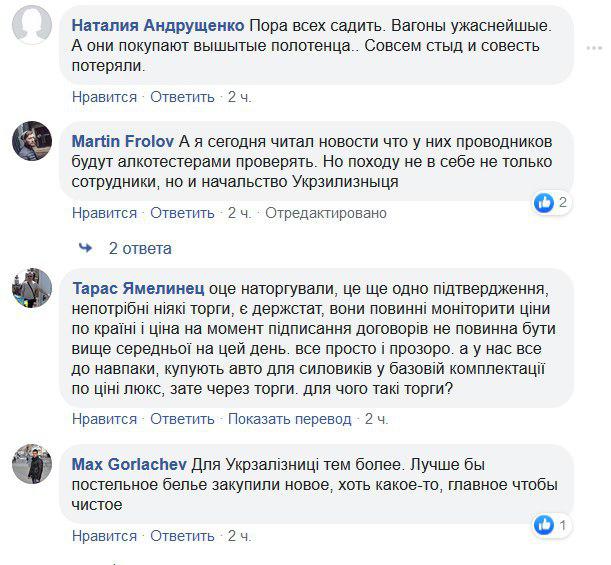Reply to Наталия Андрущенко's comment
The height and width of the screenshot is (565, 611).
click(182, 97)
